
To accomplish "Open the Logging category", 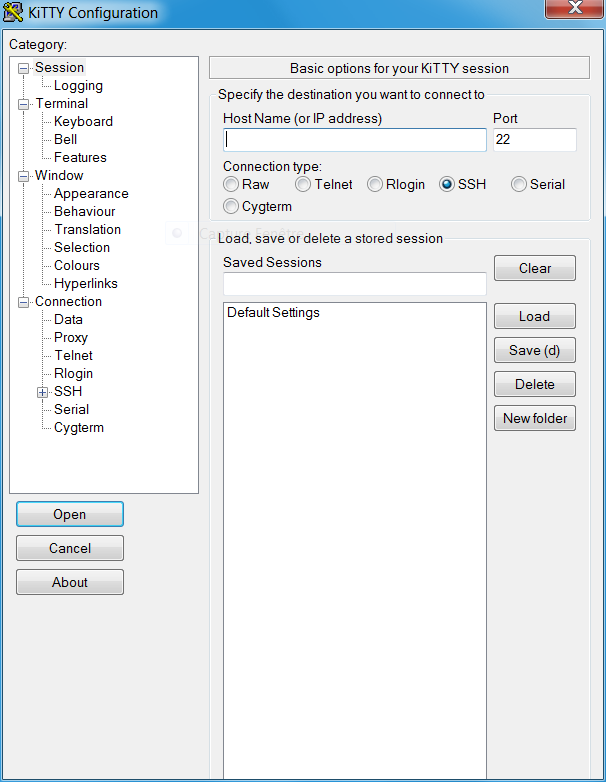I will (x=78, y=86).
